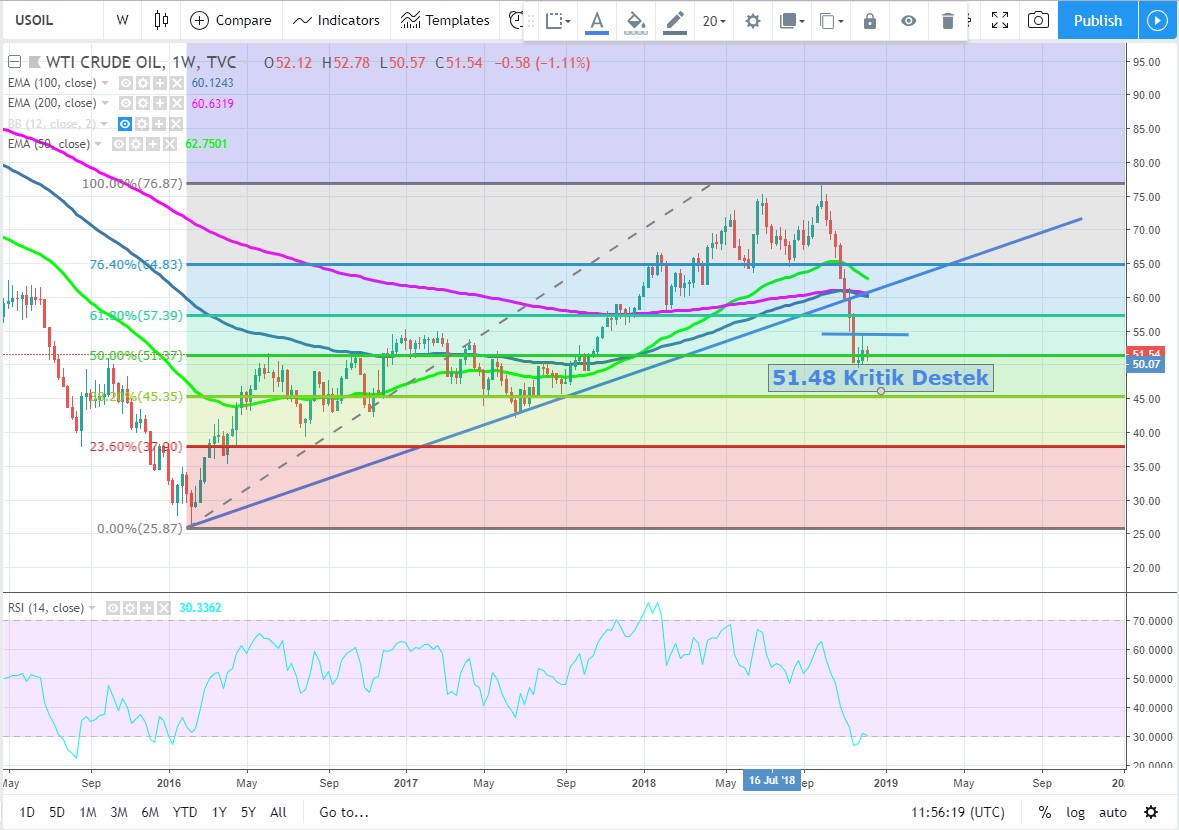Open chart settings gear at bottom right
This screenshot has width=1179, height=830.
[1151, 812]
